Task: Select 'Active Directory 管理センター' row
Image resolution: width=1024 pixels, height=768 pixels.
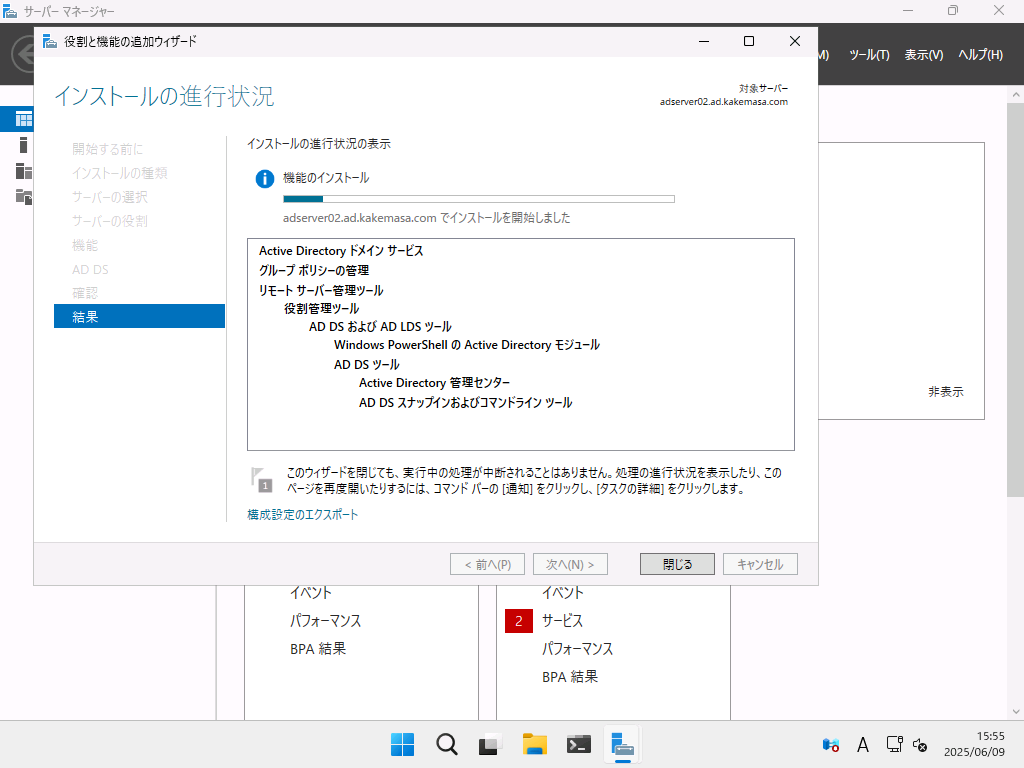Action: point(434,383)
